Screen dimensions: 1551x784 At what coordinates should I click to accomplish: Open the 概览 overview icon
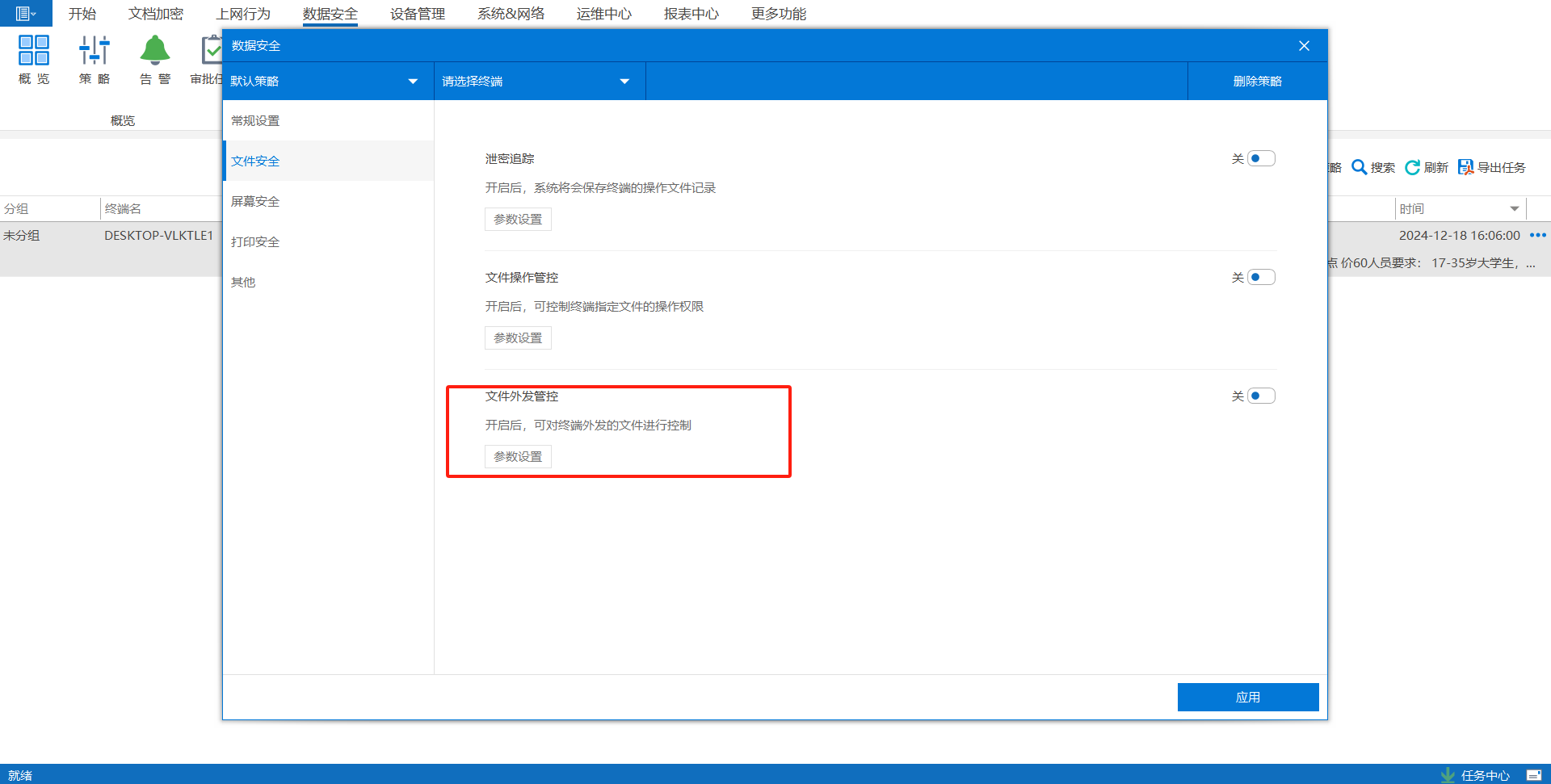click(x=34, y=51)
